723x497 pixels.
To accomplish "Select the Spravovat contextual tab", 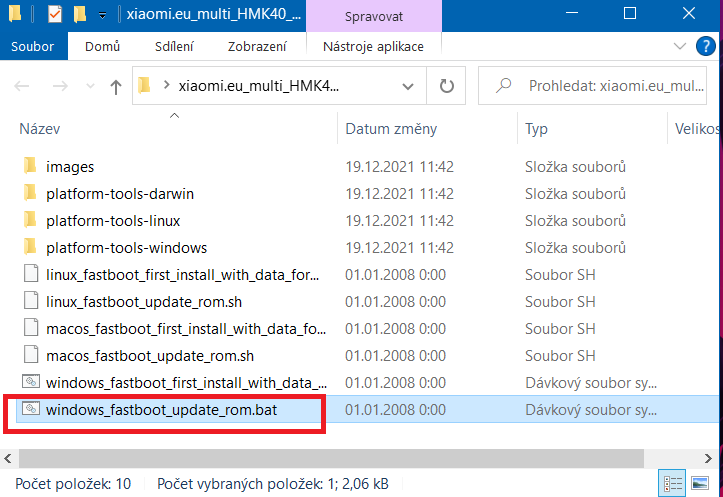I will (x=373, y=17).
